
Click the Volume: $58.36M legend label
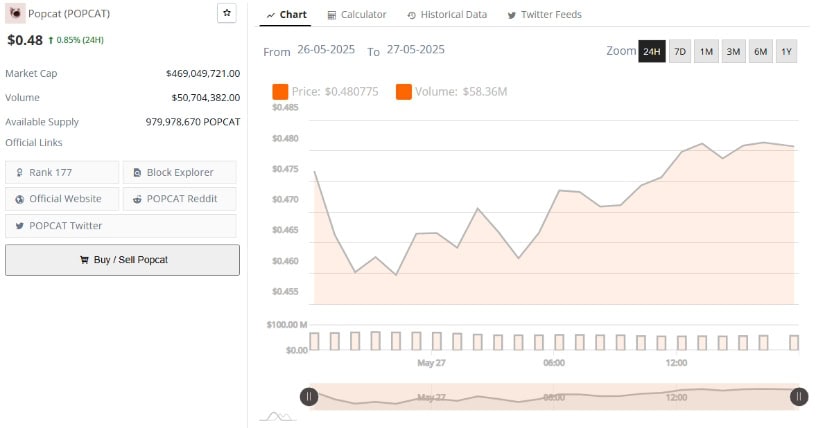(461, 92)
